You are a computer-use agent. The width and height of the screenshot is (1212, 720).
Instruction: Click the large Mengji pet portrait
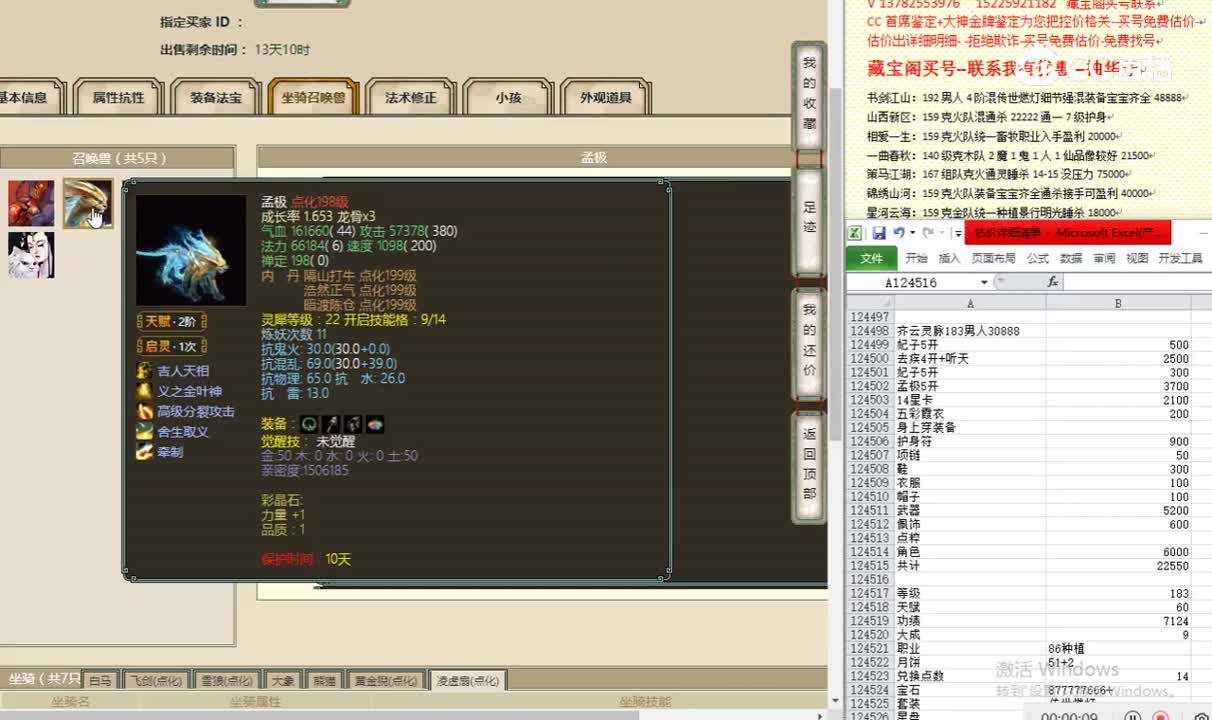coord(191,250)
